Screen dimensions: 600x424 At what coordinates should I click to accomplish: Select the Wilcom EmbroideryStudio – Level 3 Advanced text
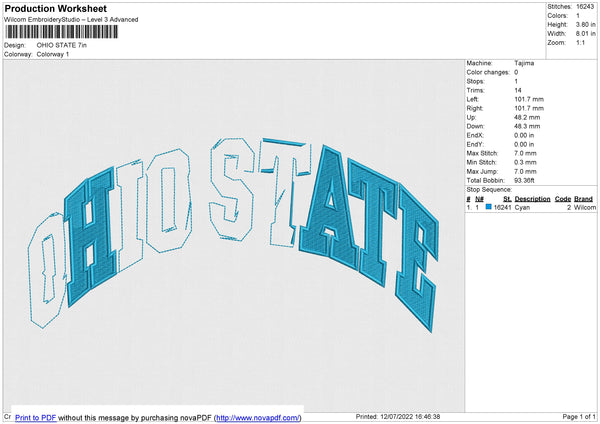[x=71, y=20]
